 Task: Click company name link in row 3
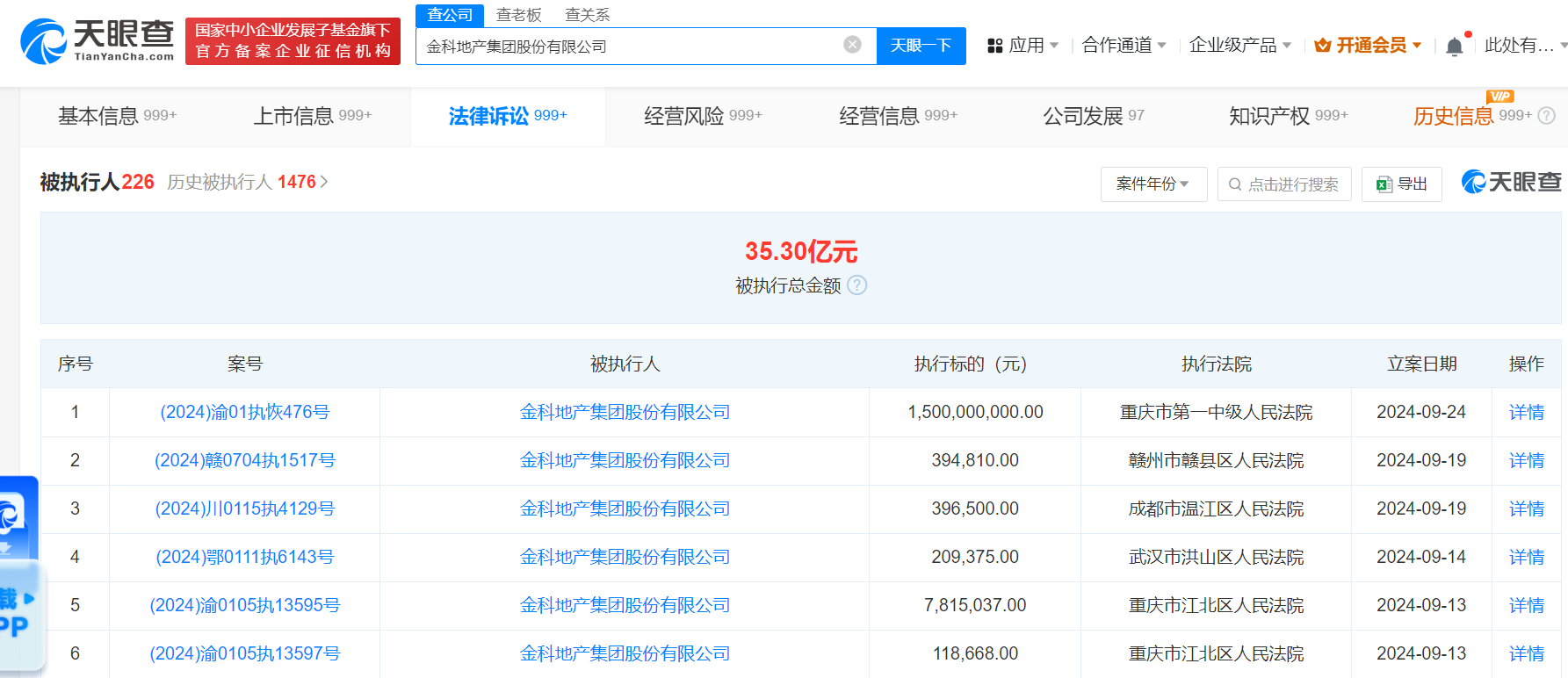[x=625, y=508]
